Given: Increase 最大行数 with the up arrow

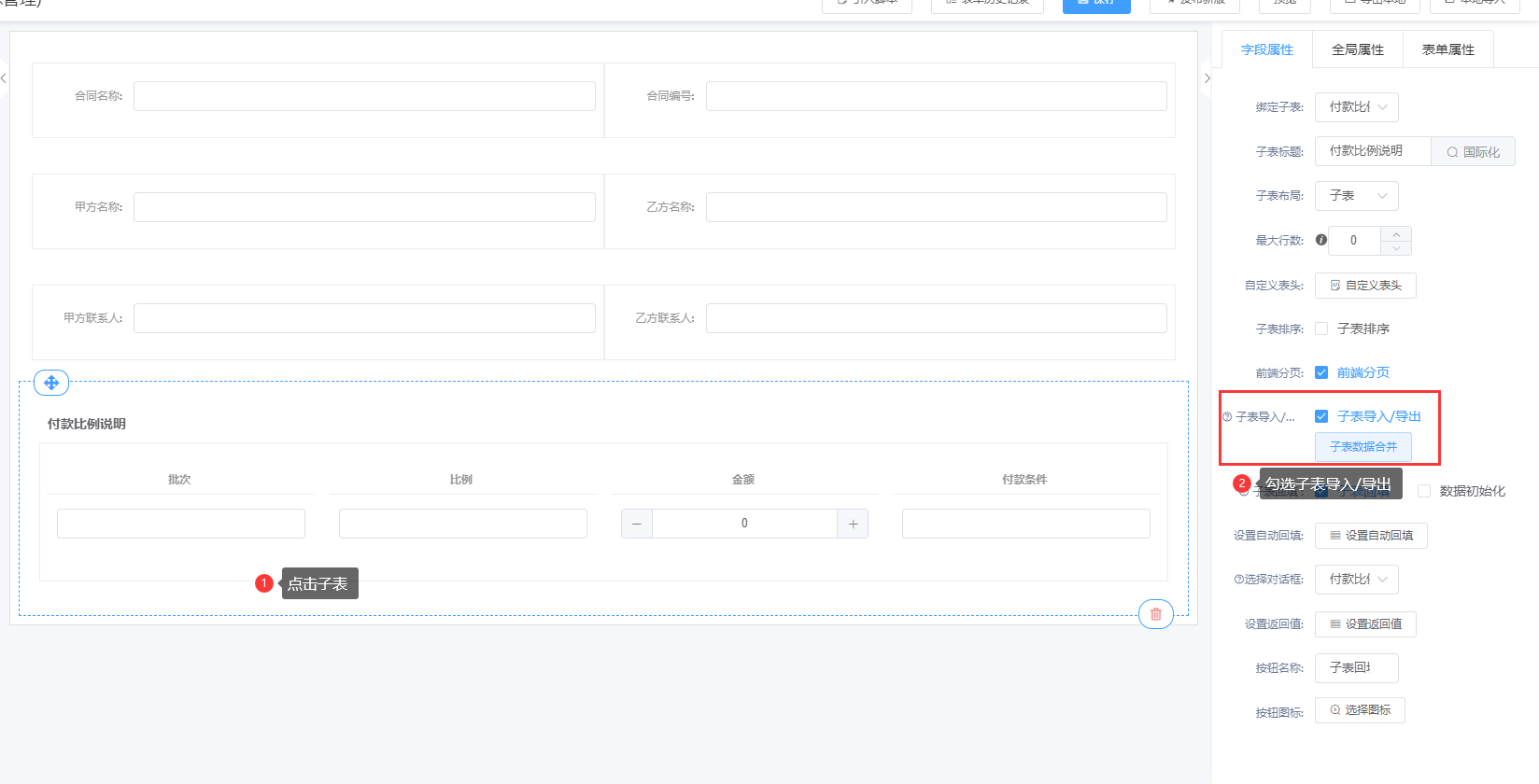Looking at the screenshot, I should [1395, 233].
